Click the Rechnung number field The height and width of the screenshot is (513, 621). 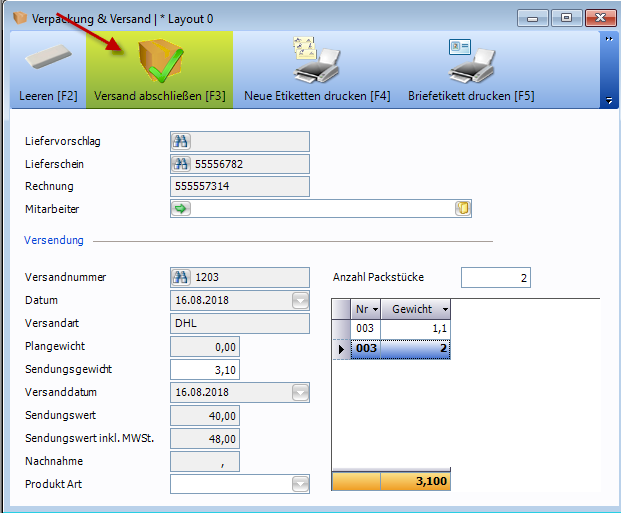click(x=240, y=187)
